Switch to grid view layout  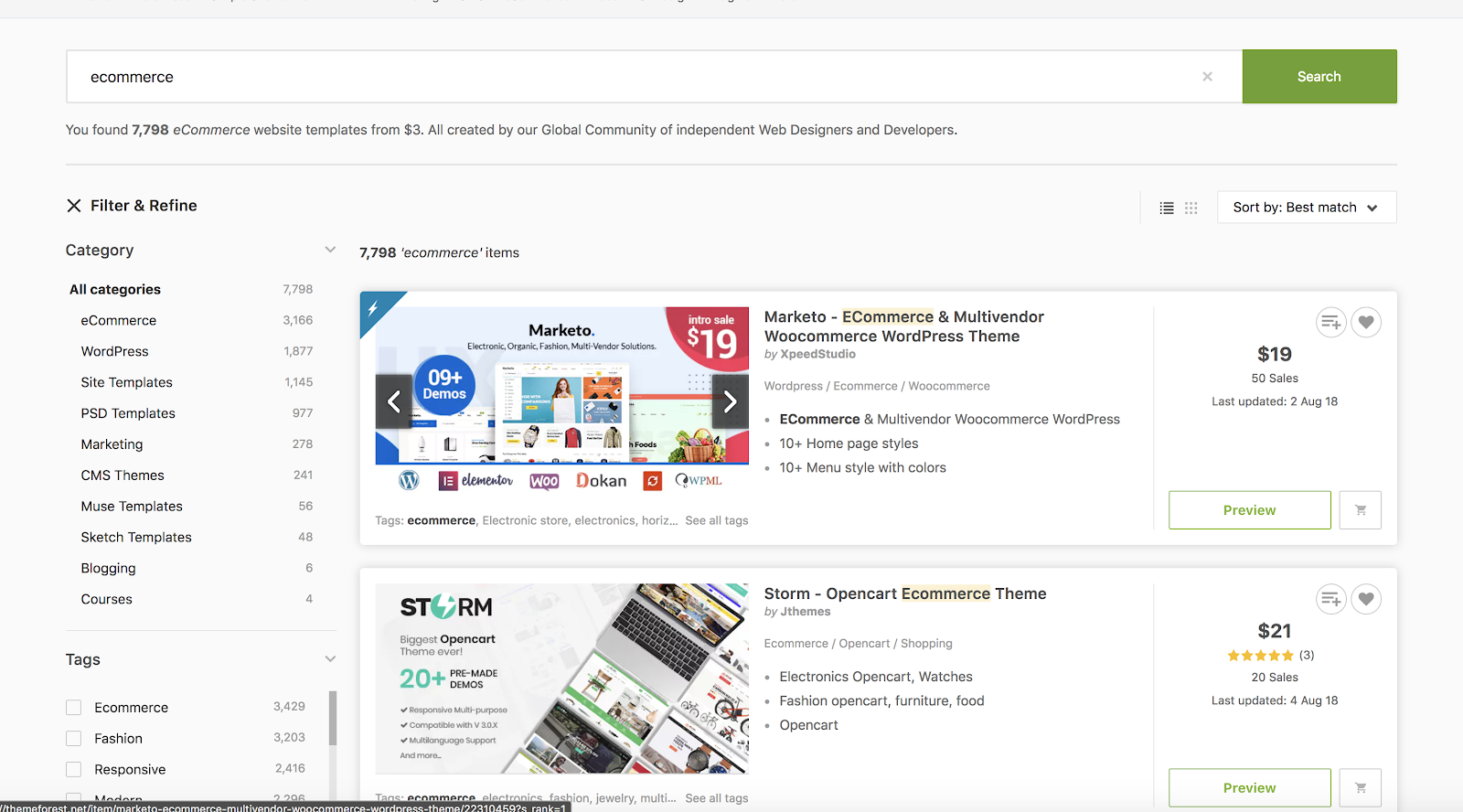click(x=1191, y=208)
